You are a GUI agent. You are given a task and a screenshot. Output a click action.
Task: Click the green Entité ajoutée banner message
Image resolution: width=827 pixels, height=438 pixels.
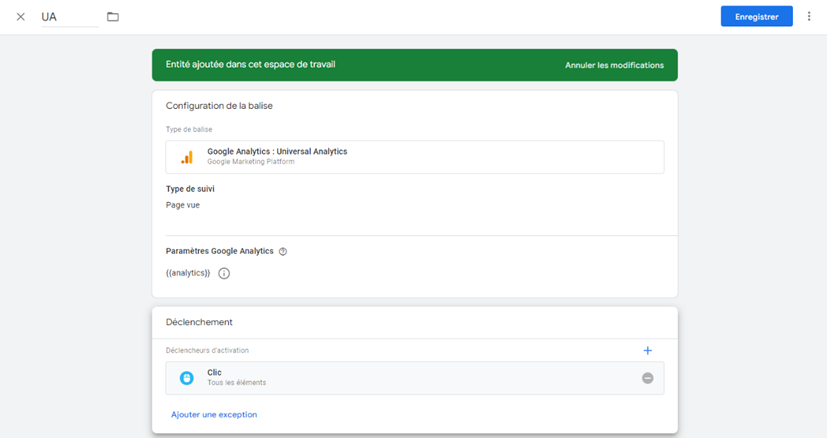tap(250, 65)
